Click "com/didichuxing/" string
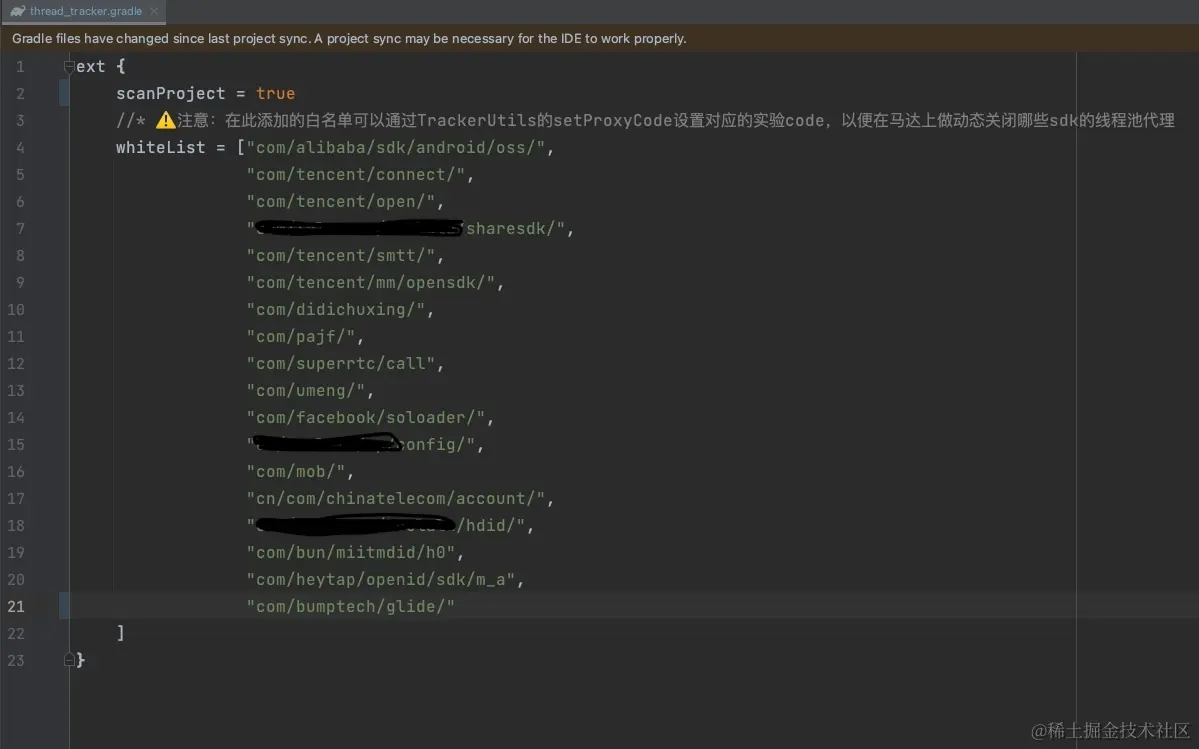Screen dimensions: 1199x749 click(336, 310)
